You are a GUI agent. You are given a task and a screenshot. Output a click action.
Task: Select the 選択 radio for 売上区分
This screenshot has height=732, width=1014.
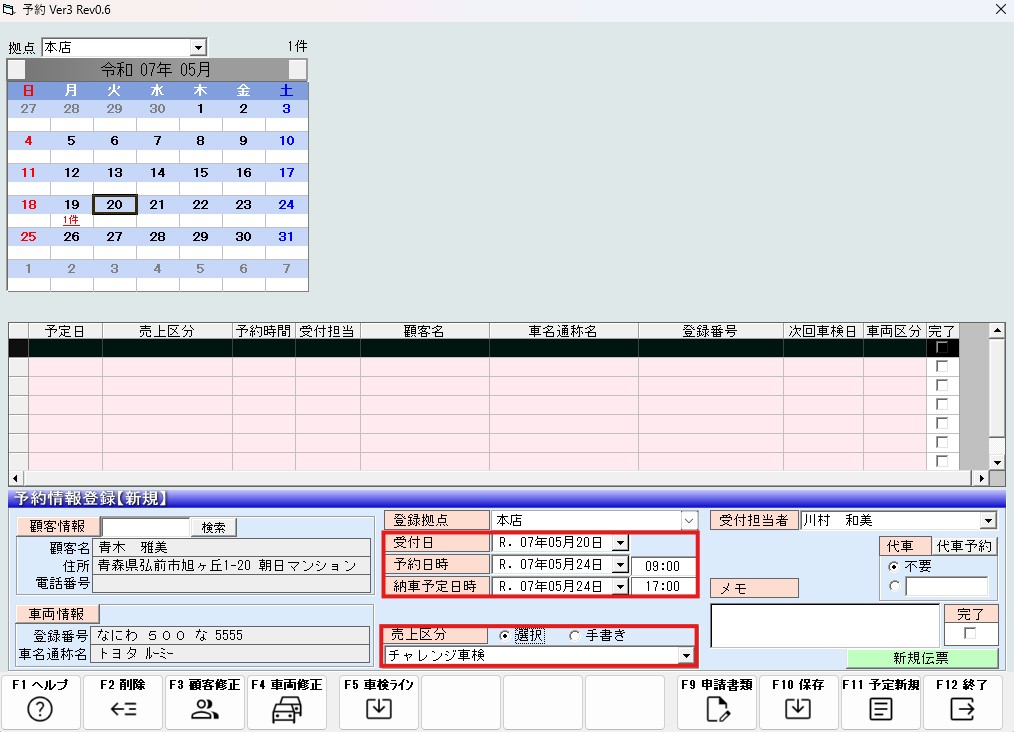point(504,636)
